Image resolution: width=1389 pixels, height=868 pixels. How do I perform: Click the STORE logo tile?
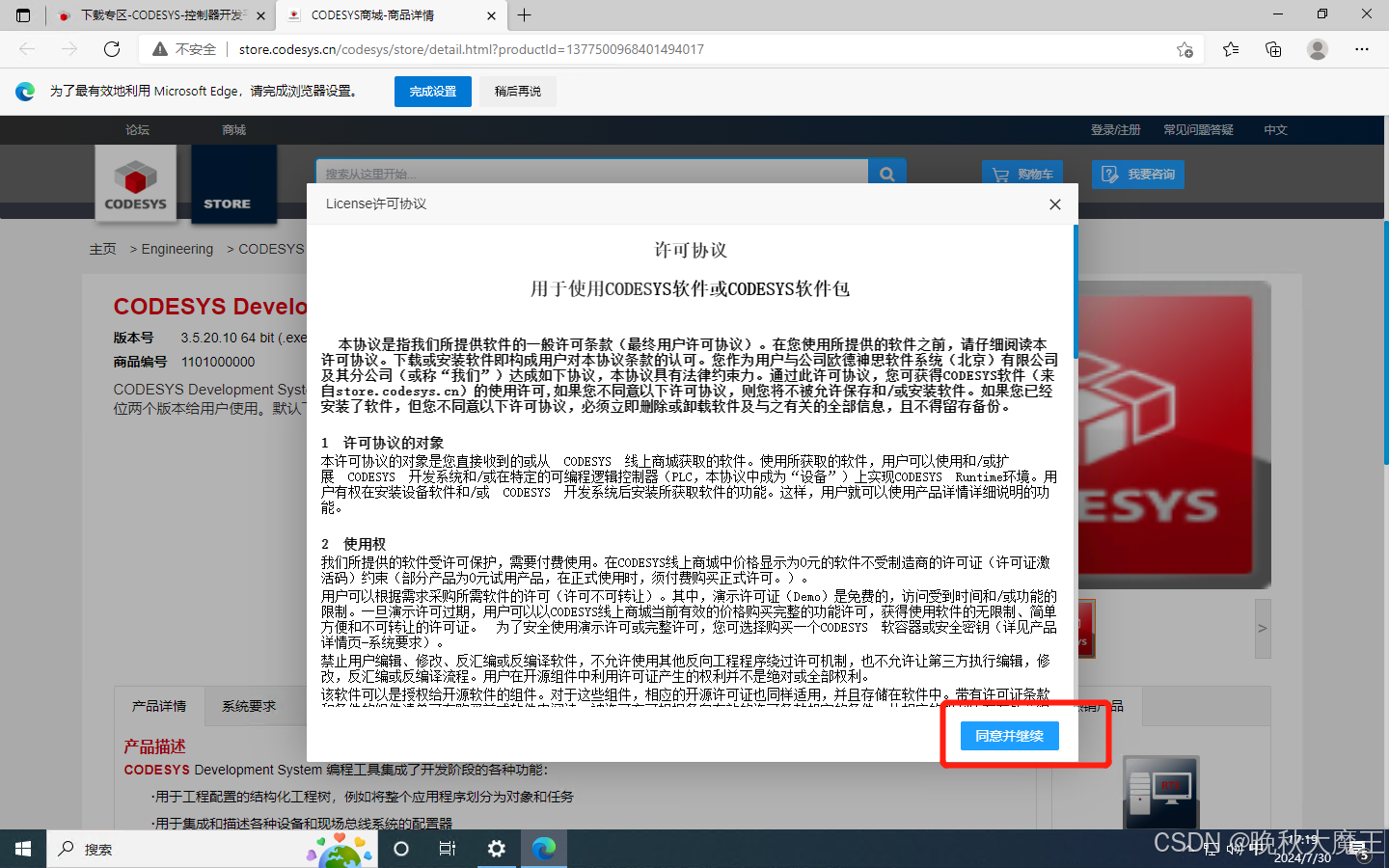234,184
